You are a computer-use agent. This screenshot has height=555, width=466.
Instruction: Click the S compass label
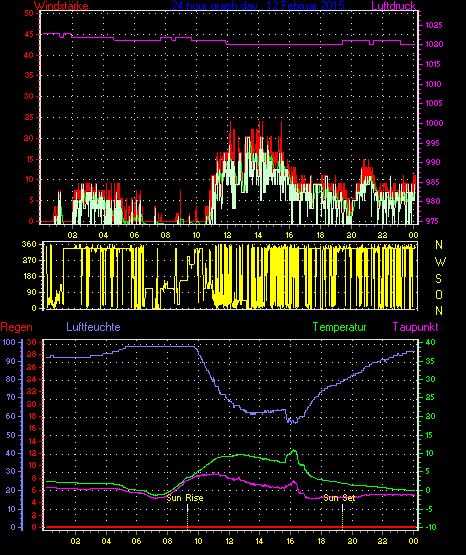[x=438, y=279]
